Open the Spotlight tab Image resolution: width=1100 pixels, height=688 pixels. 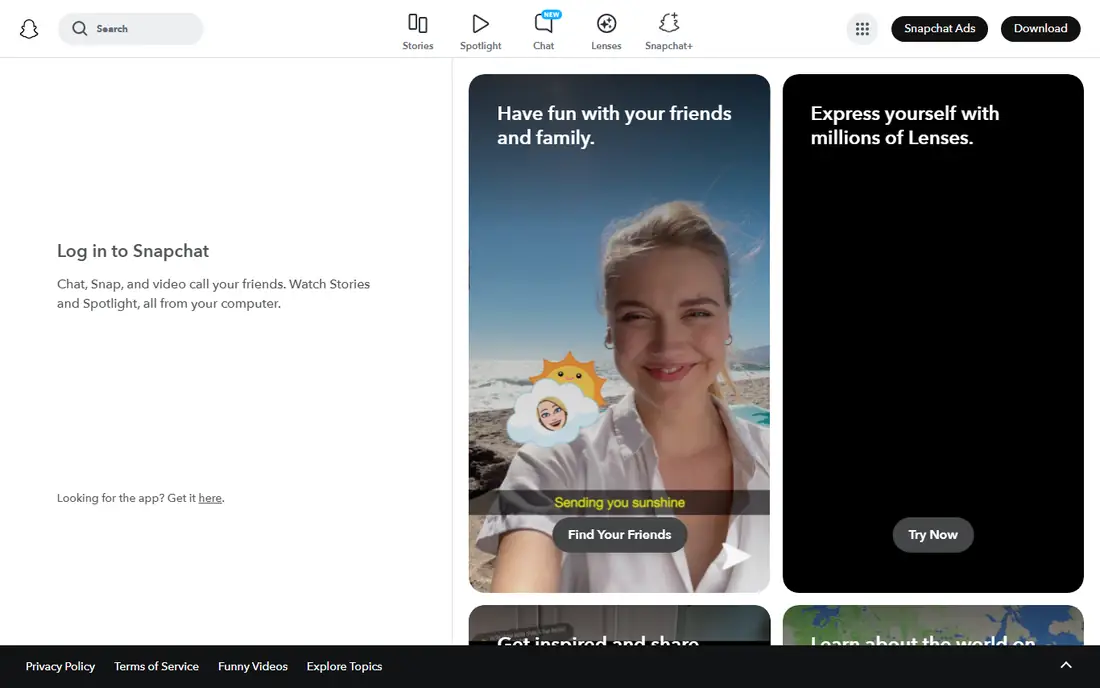481,32
